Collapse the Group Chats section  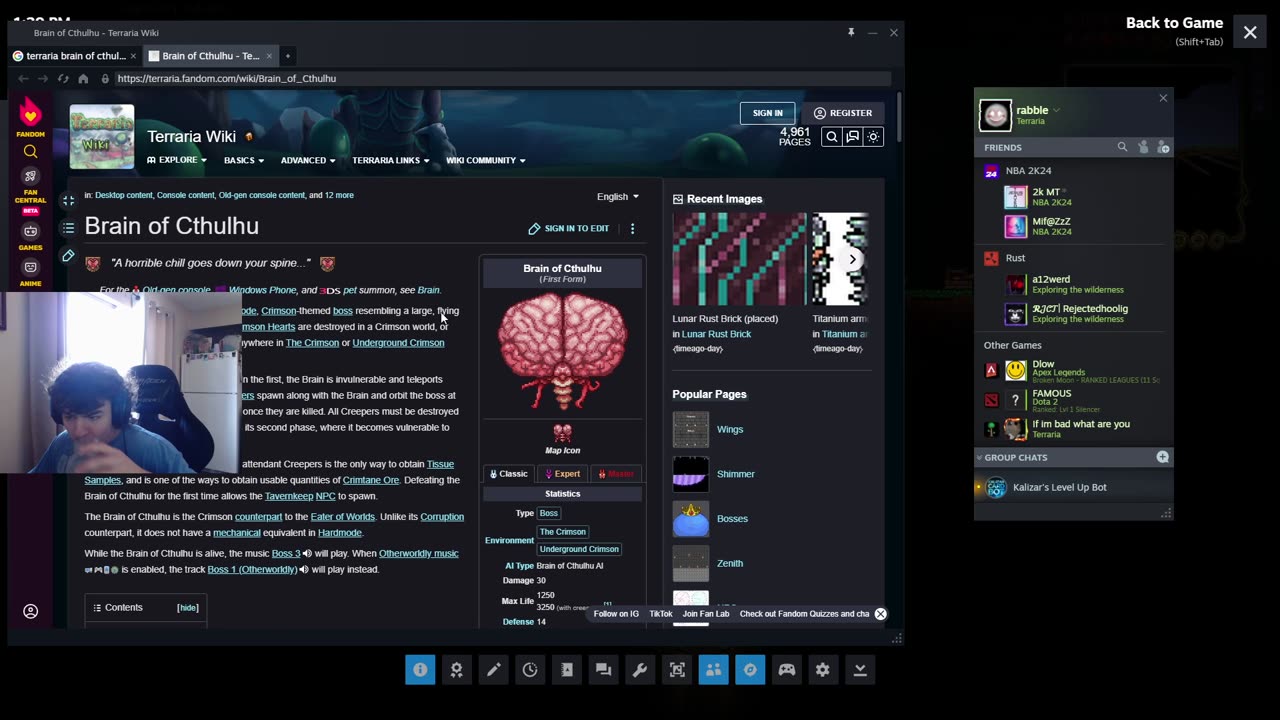pos(980,457)
